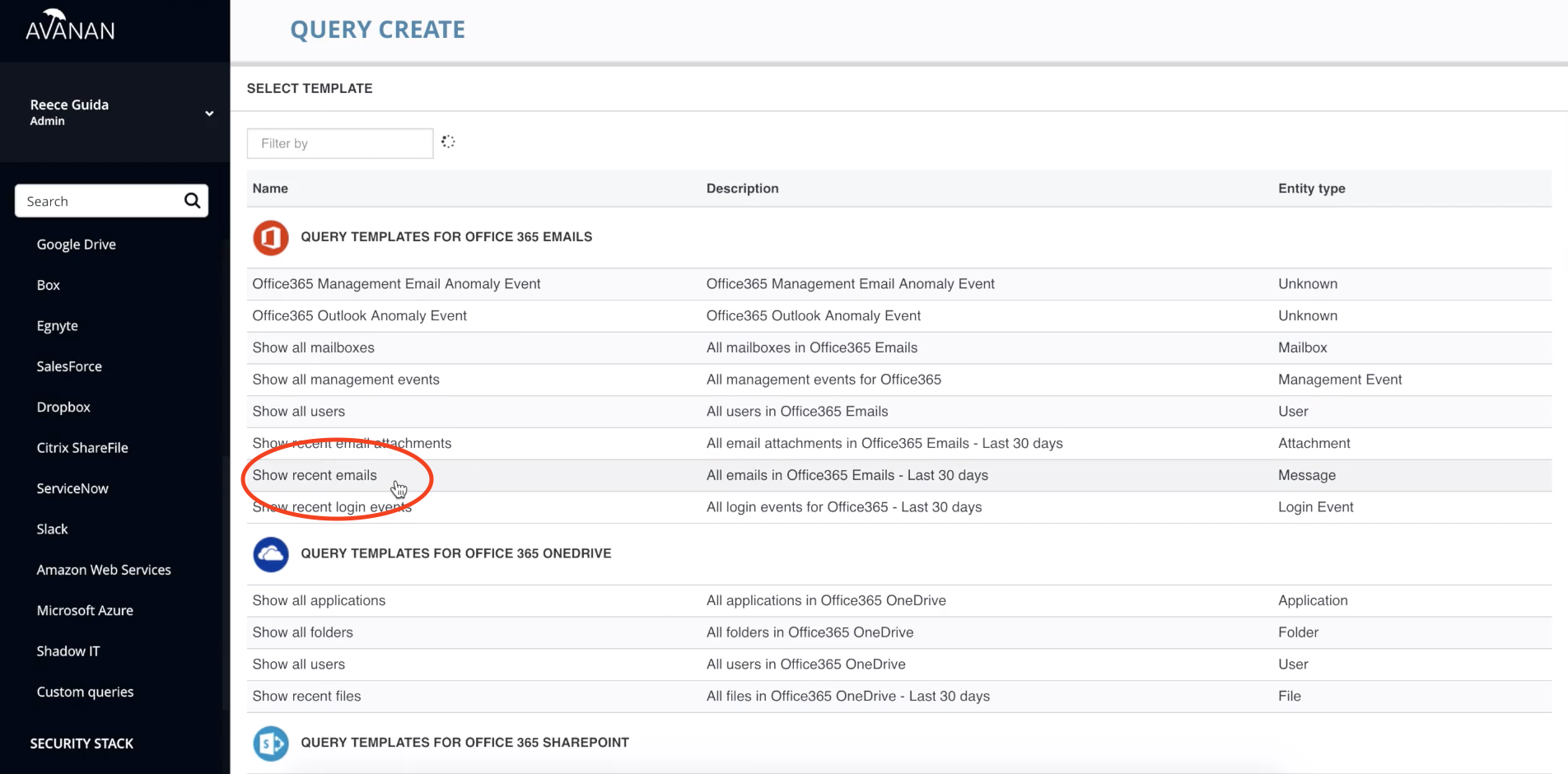Open Slack in the sidebar
Viewport: 1568px width, 774px height.
pos(52,529)
